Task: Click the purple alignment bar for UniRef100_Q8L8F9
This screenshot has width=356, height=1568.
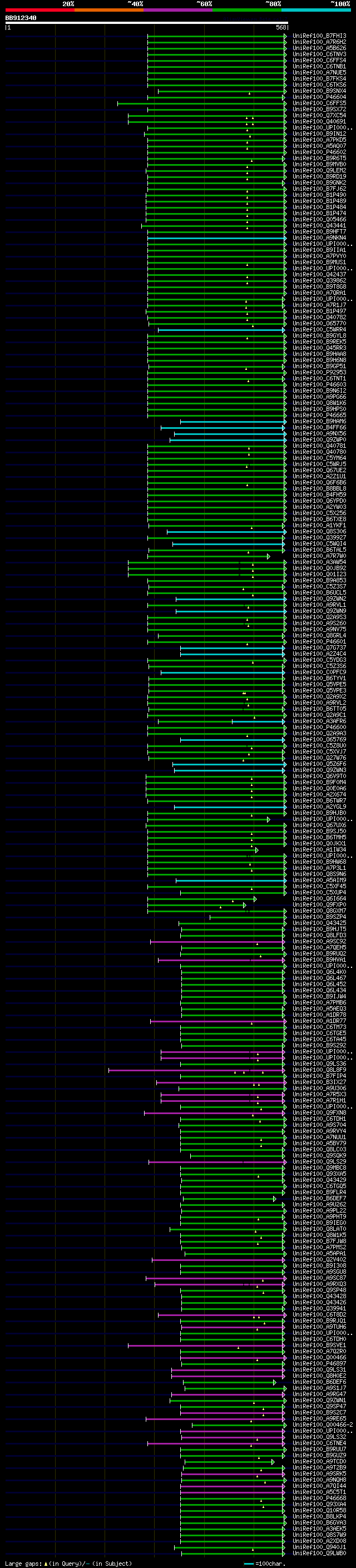Action: click(196, 1070)
